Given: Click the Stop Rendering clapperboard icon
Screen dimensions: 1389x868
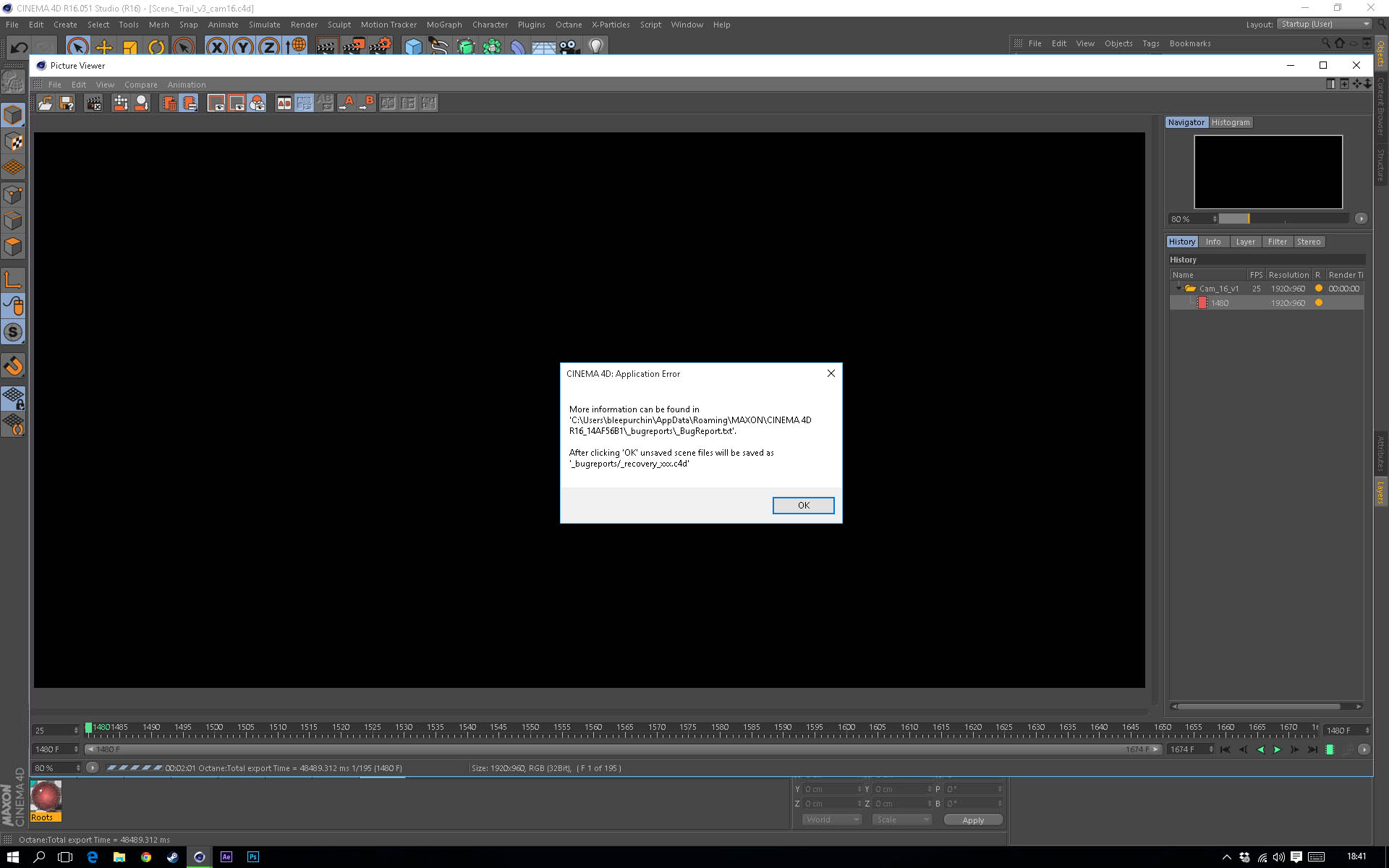Looking at the screenshot, I should click(94, 103).
